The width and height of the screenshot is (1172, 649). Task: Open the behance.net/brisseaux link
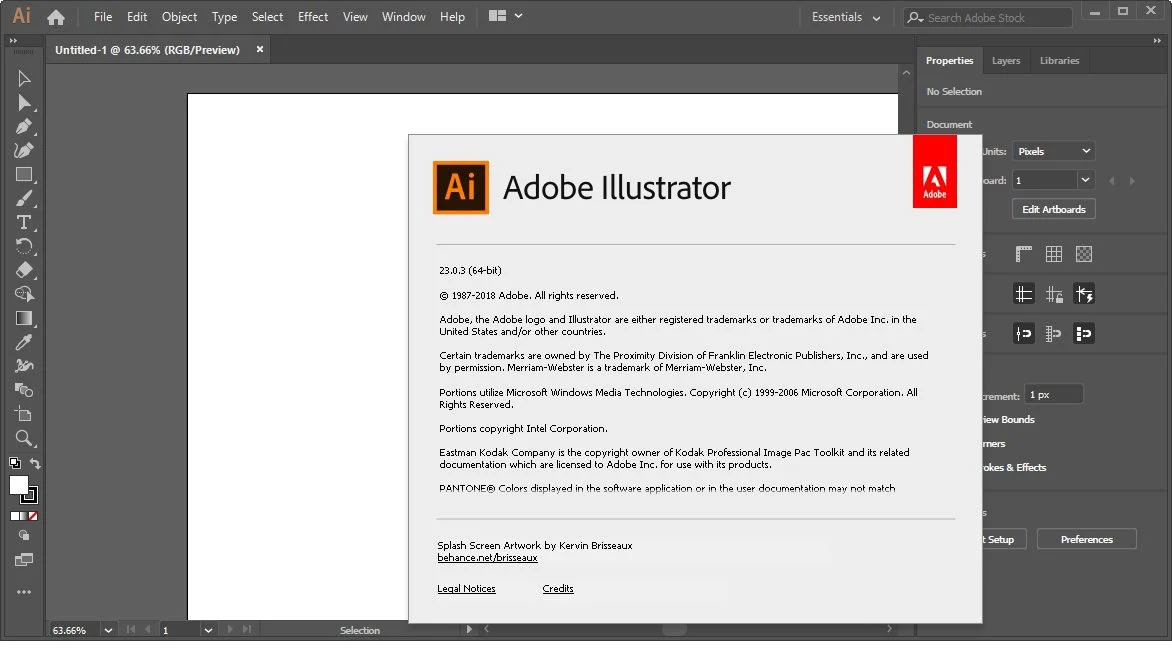(487, 557)
